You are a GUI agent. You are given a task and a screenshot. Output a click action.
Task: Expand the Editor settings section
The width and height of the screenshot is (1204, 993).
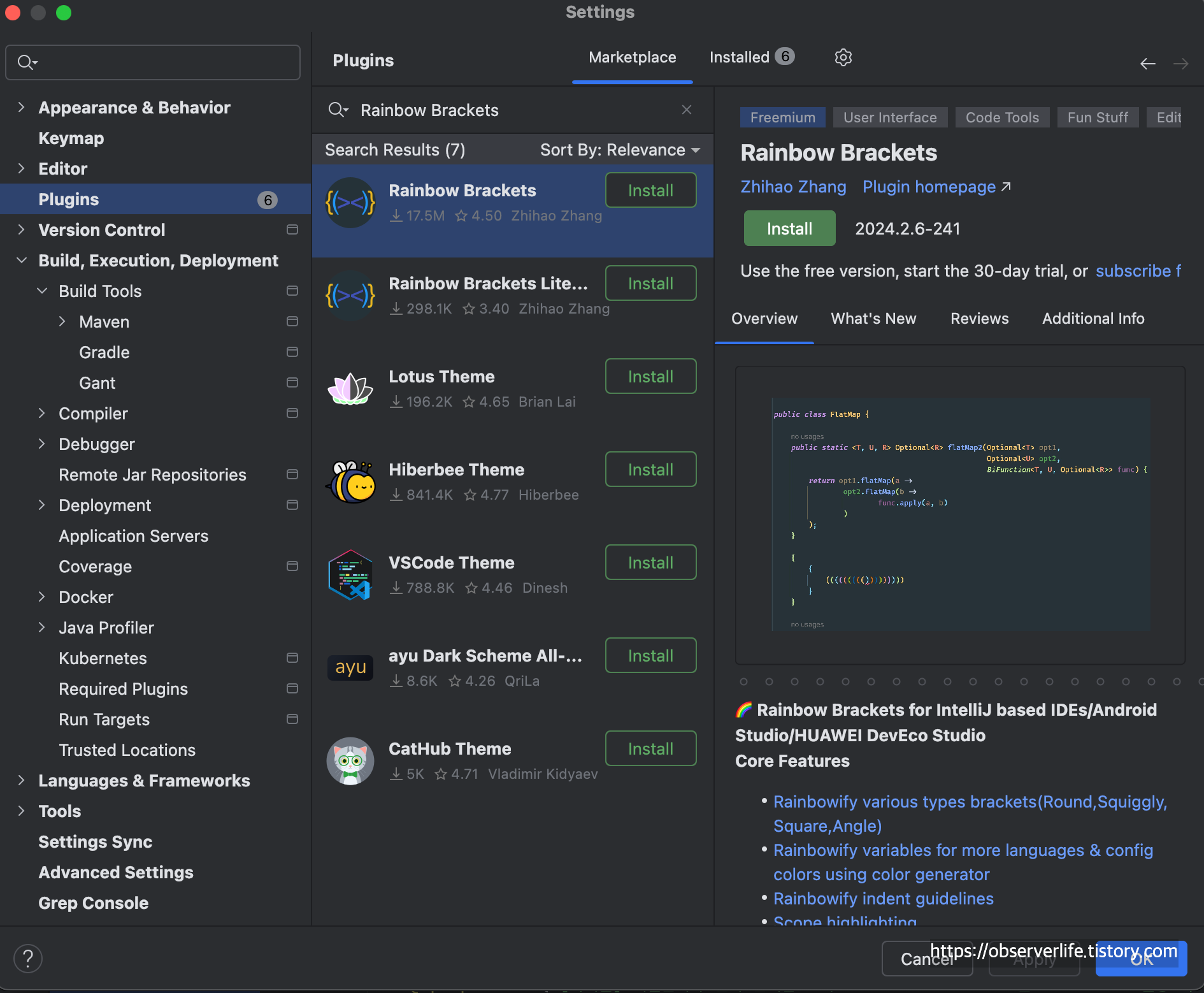[21, 168]
